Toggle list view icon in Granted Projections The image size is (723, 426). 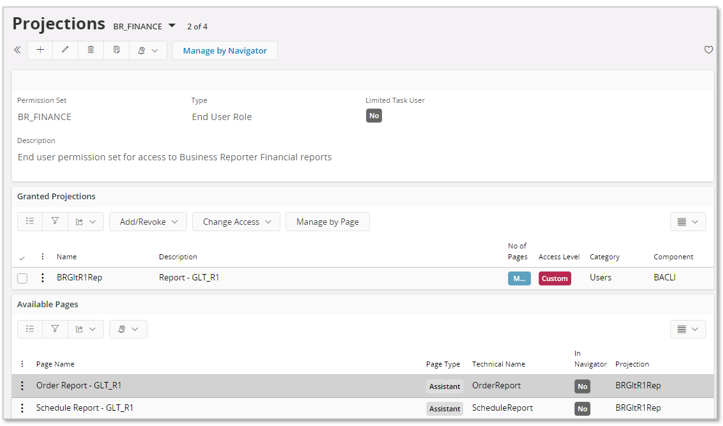point(30,221)
